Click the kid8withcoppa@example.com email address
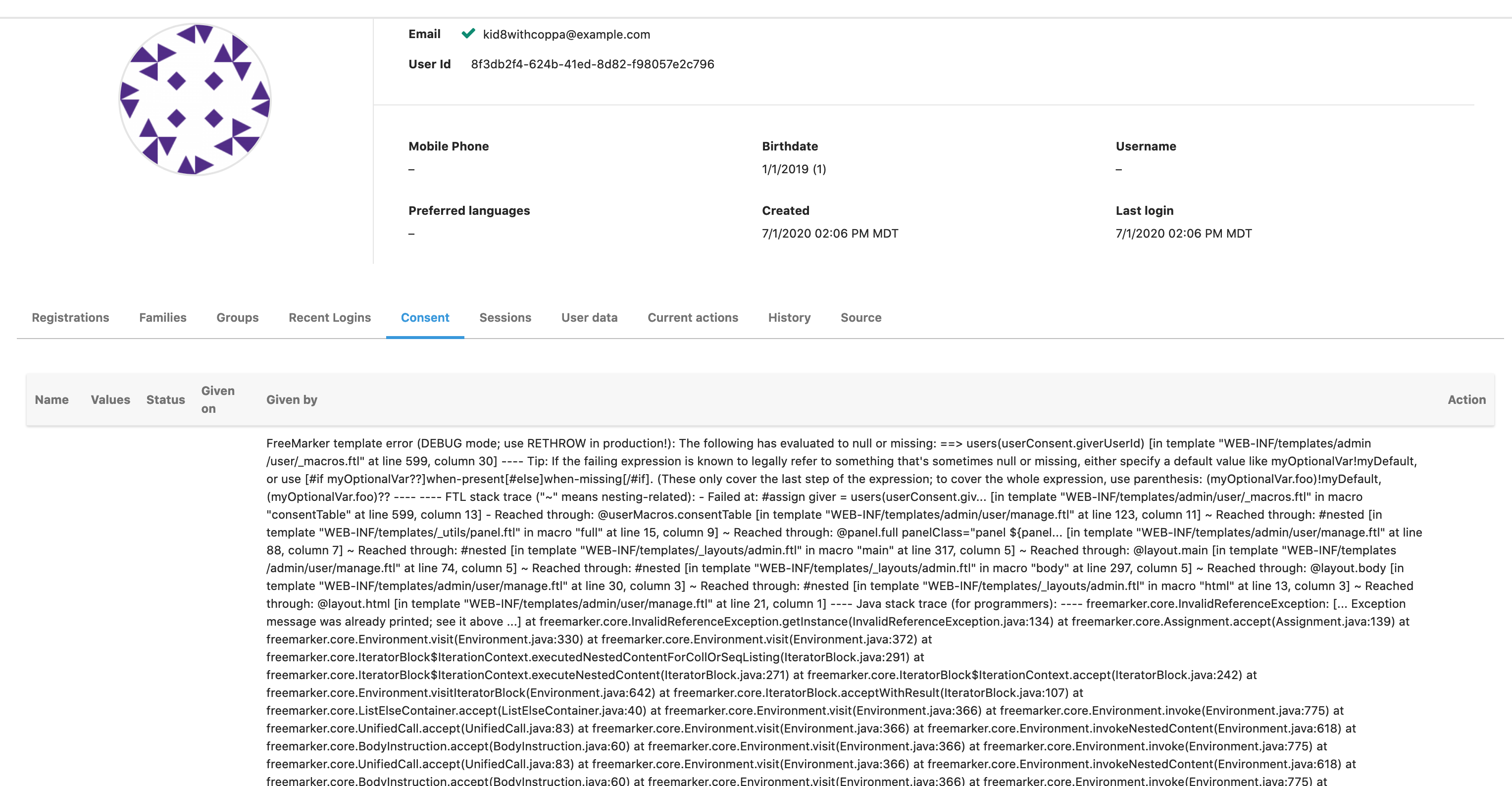1512x786 pixels. [566, 34]
